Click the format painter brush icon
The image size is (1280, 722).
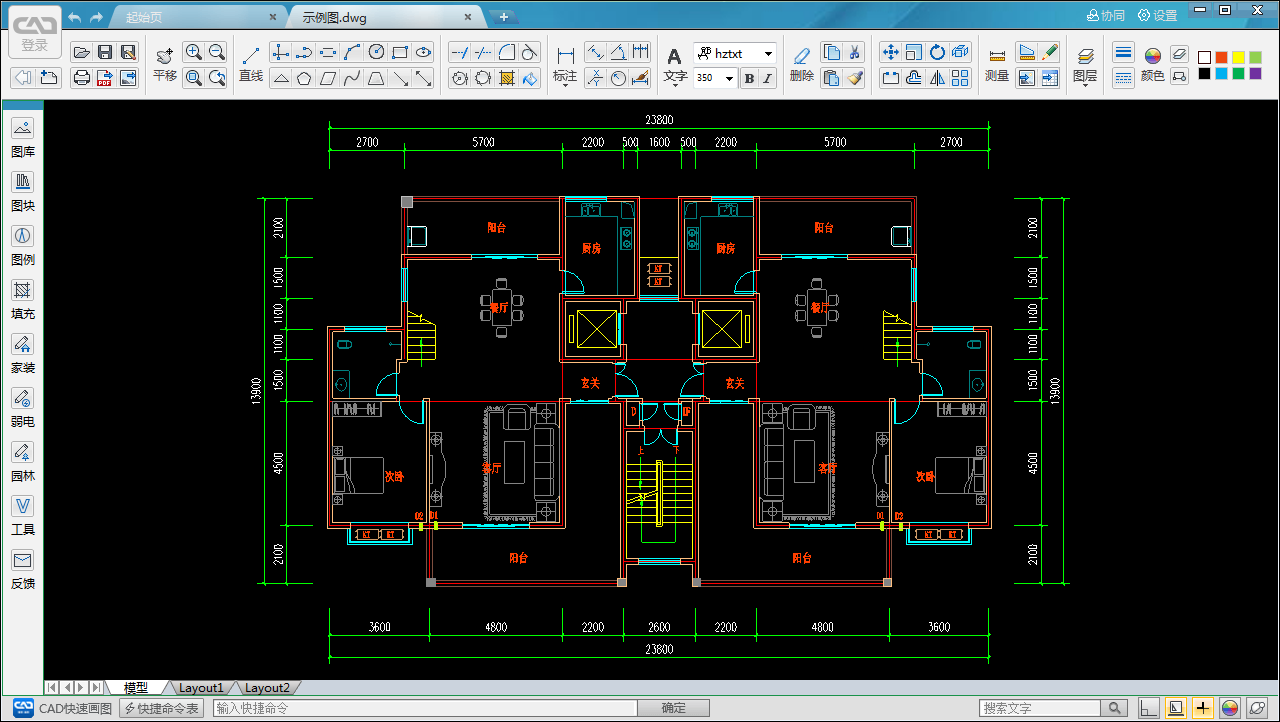pyautogui.click(x=854, y=77)
